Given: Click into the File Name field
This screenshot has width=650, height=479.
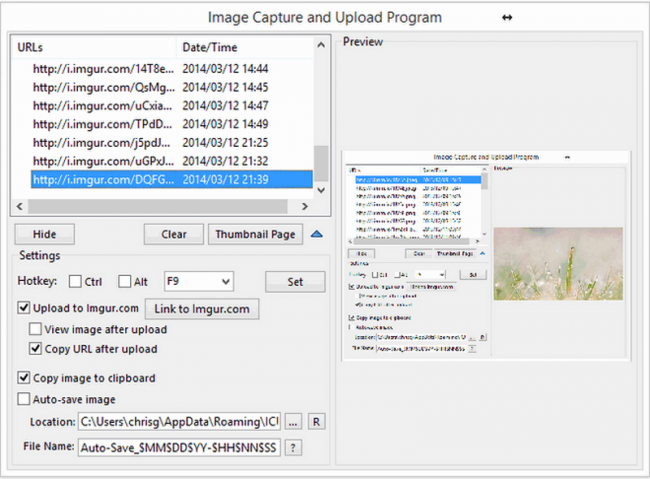Looking at the screenshot, I should point(179,448).
